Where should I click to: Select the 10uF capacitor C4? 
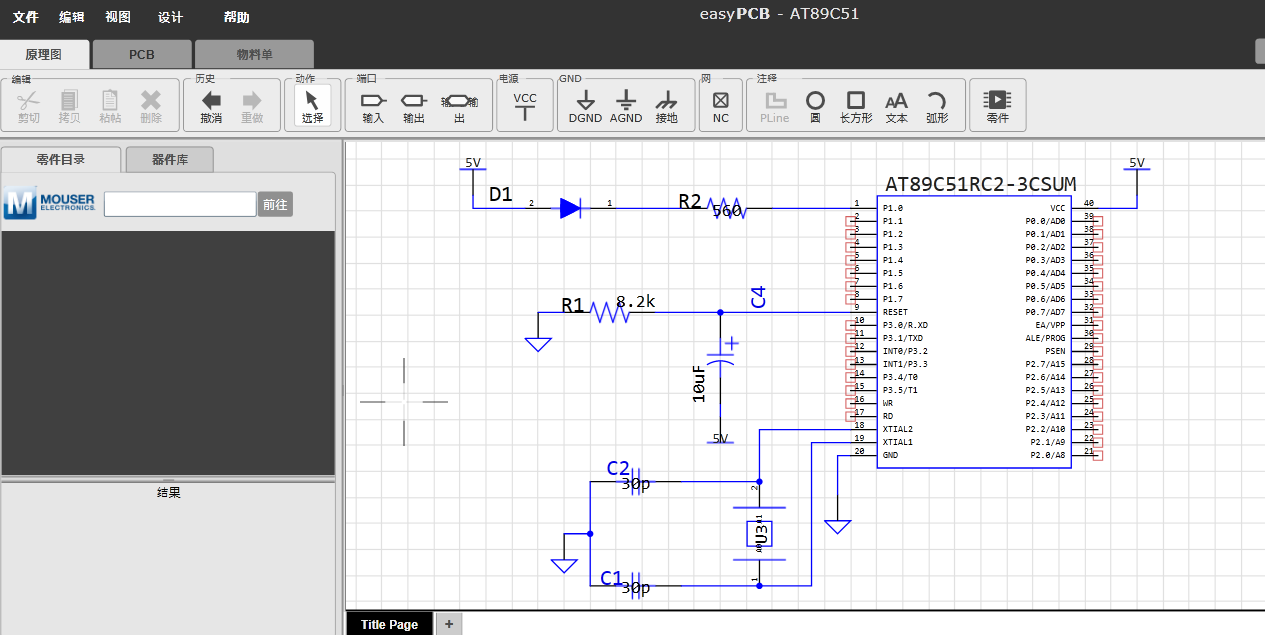click(x=722, y=359)
